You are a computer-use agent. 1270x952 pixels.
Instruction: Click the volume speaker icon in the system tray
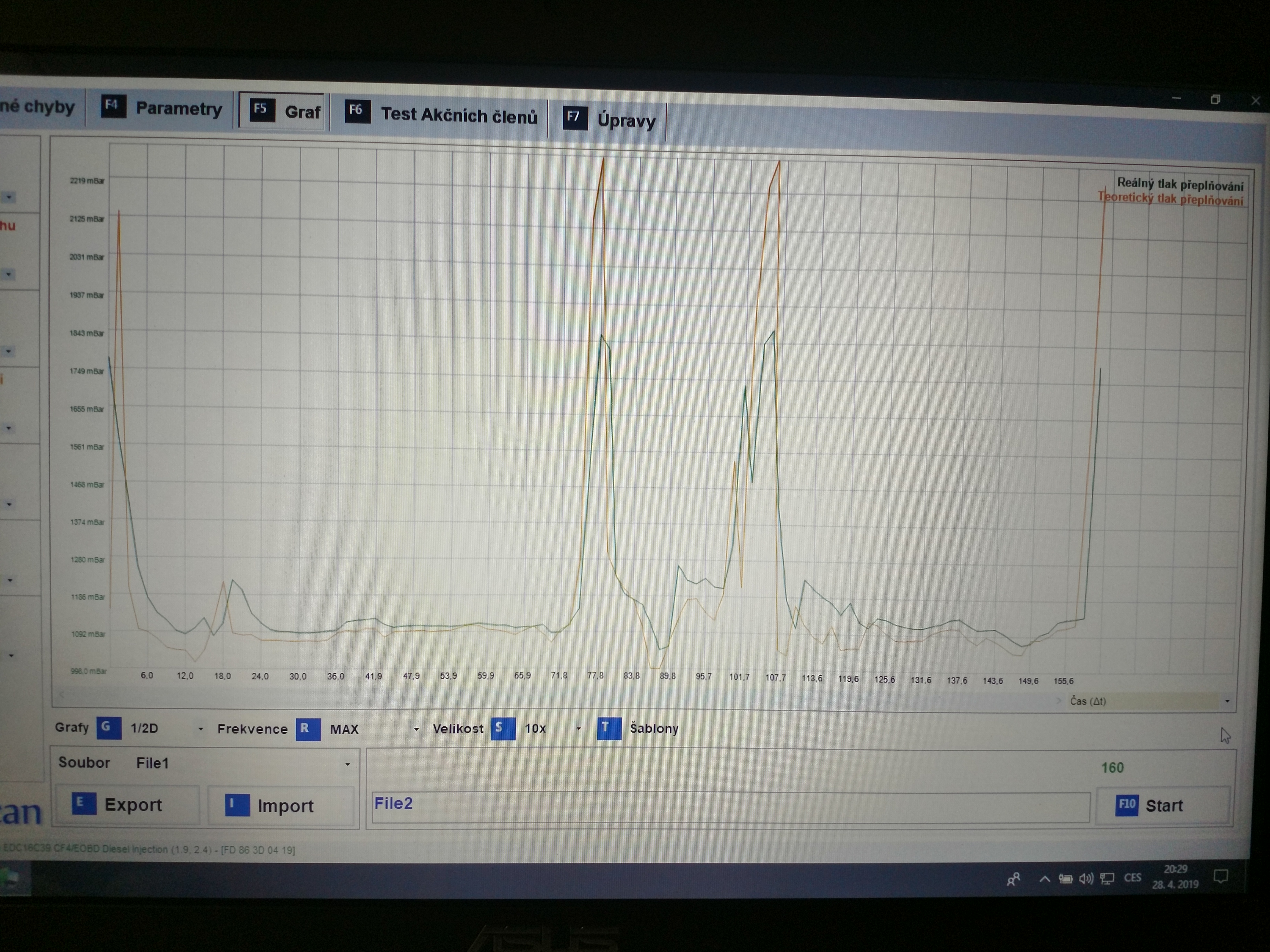point(1085,879)
